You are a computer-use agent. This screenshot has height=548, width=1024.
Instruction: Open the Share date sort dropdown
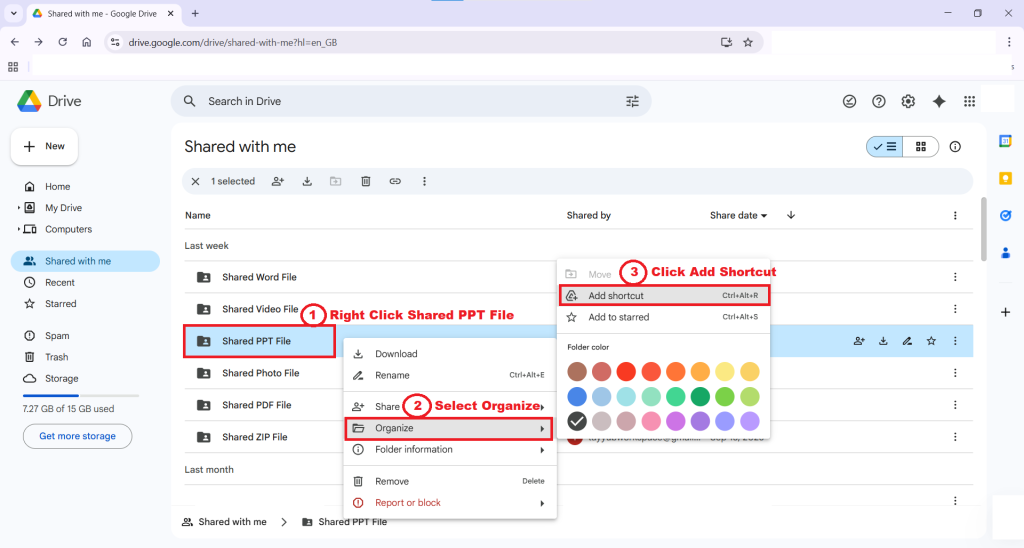[739, 215]
